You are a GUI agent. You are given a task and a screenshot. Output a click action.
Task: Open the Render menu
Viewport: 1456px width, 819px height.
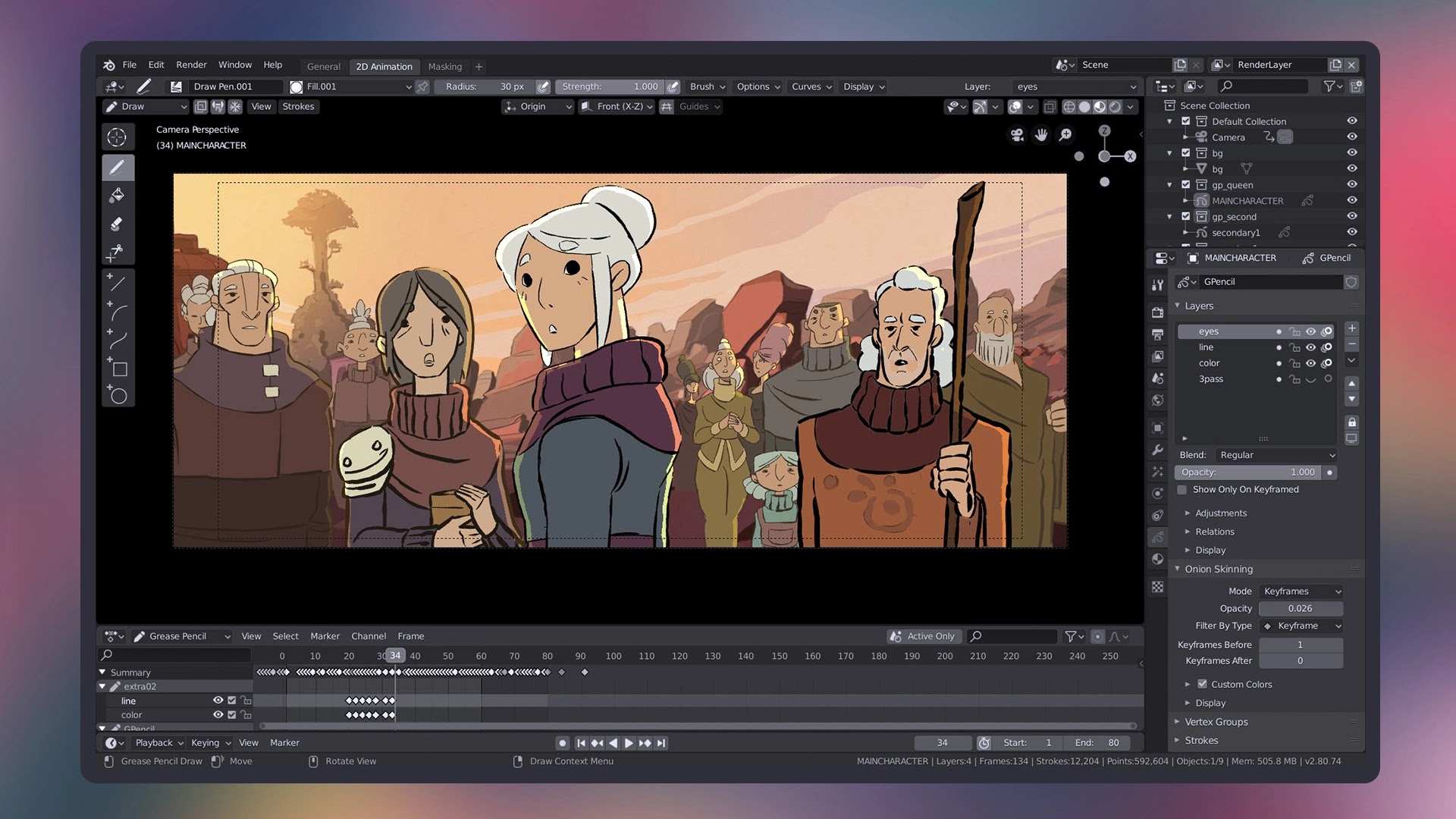coord(191,65)
